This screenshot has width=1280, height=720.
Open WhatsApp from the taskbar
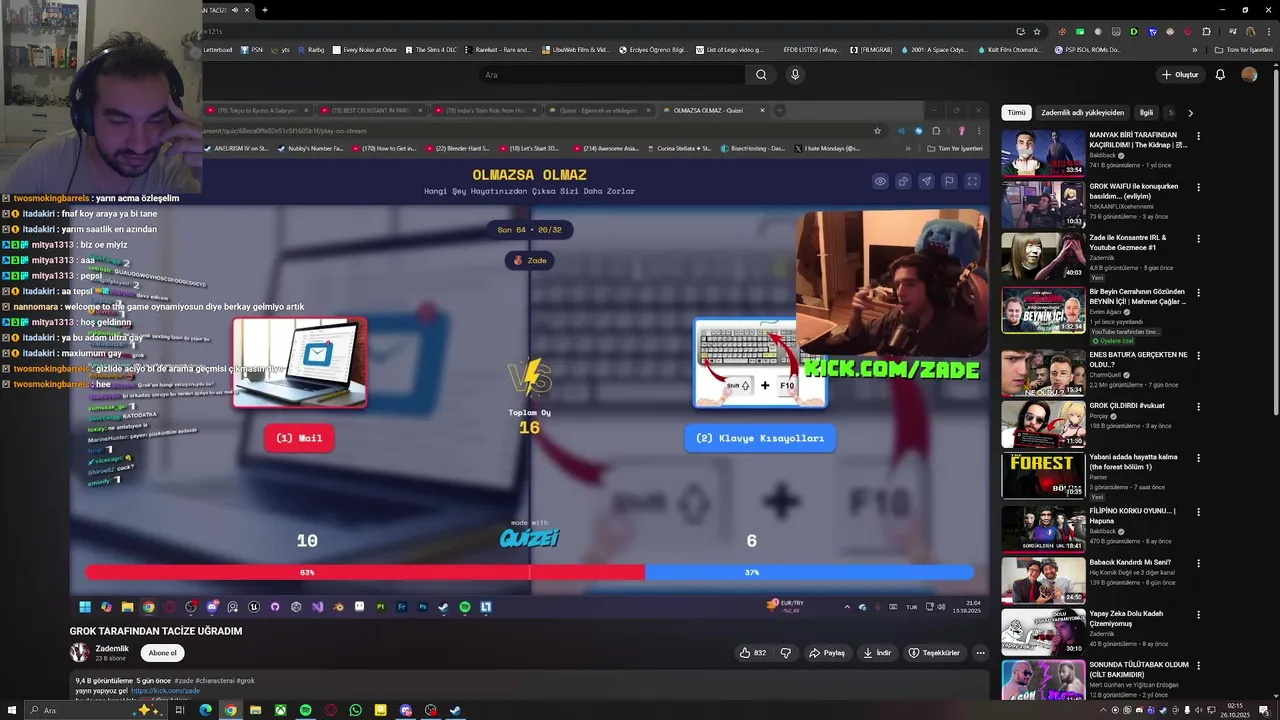tap(355, 711)
